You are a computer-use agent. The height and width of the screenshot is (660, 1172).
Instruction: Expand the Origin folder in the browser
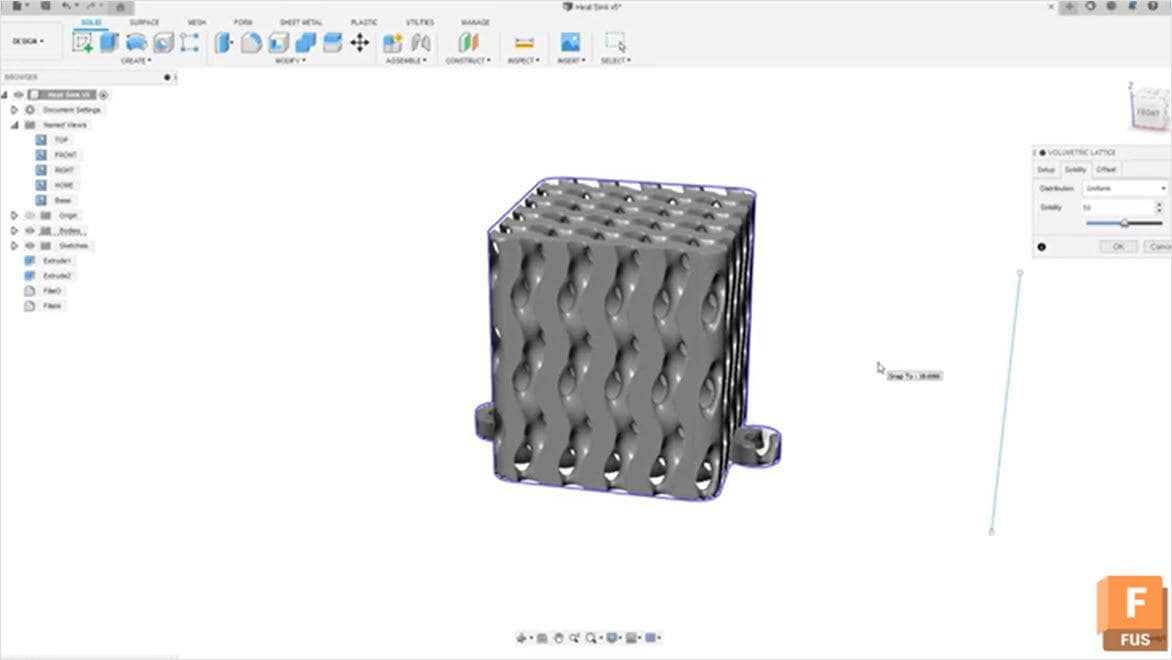(x=12, y=215)
